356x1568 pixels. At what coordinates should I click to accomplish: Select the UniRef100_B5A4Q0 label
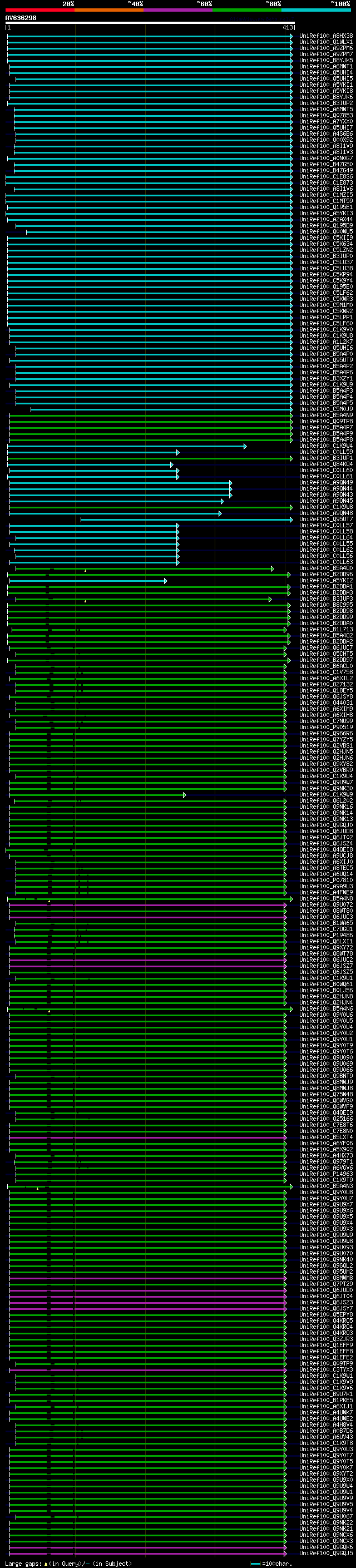point(325,568)
